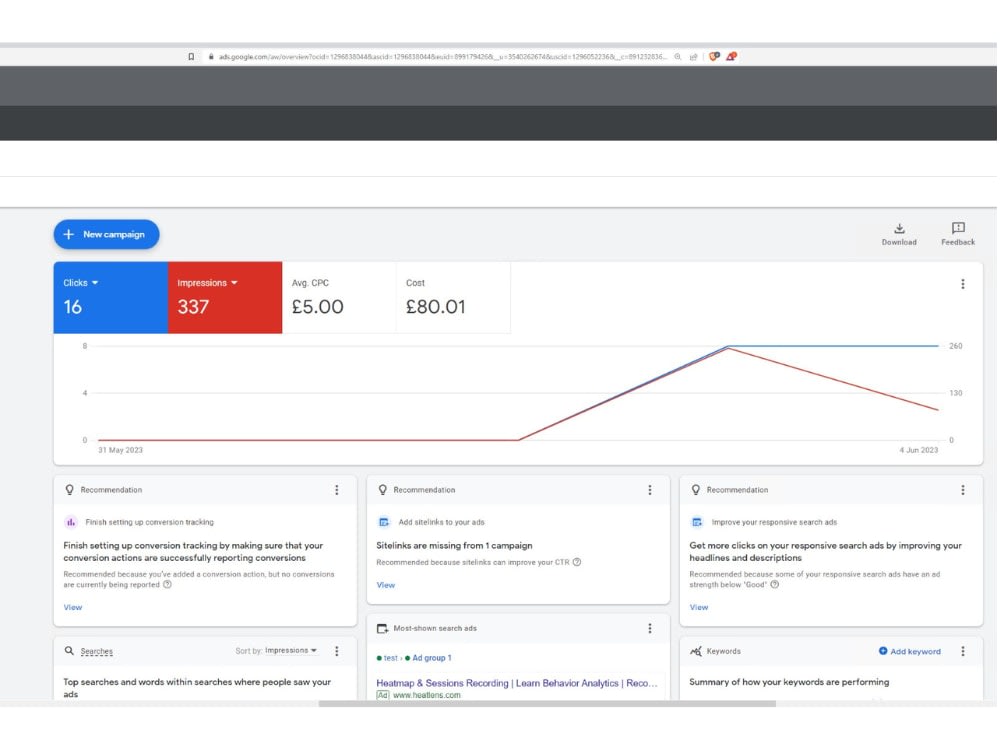Screen dimensions: 1000x750
Task: Select the Cost metric card
Action: pyautogui.click(x=453, y=297)
